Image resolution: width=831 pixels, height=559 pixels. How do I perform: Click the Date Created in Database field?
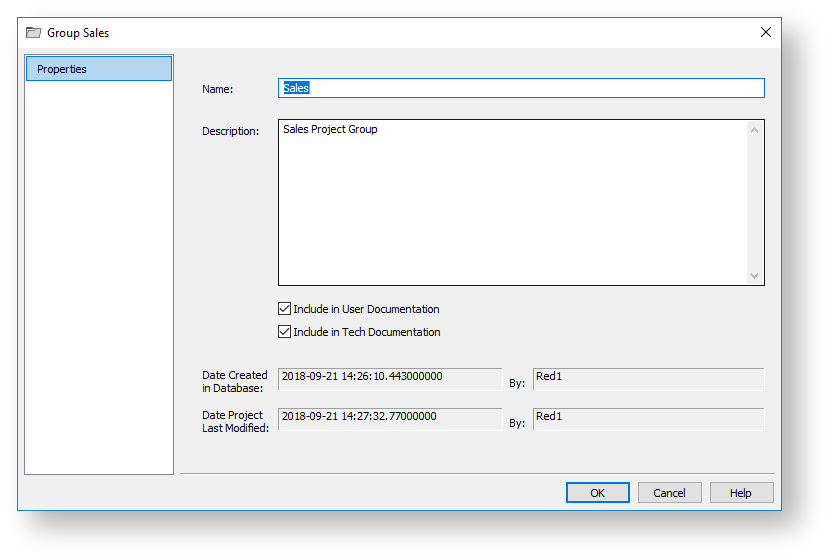389,378
